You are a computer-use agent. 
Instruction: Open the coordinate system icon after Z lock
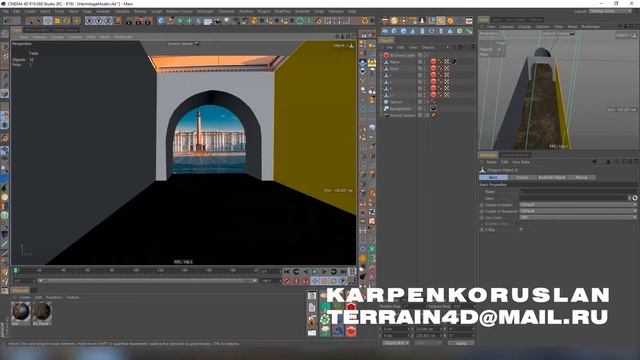pos(118,21)
